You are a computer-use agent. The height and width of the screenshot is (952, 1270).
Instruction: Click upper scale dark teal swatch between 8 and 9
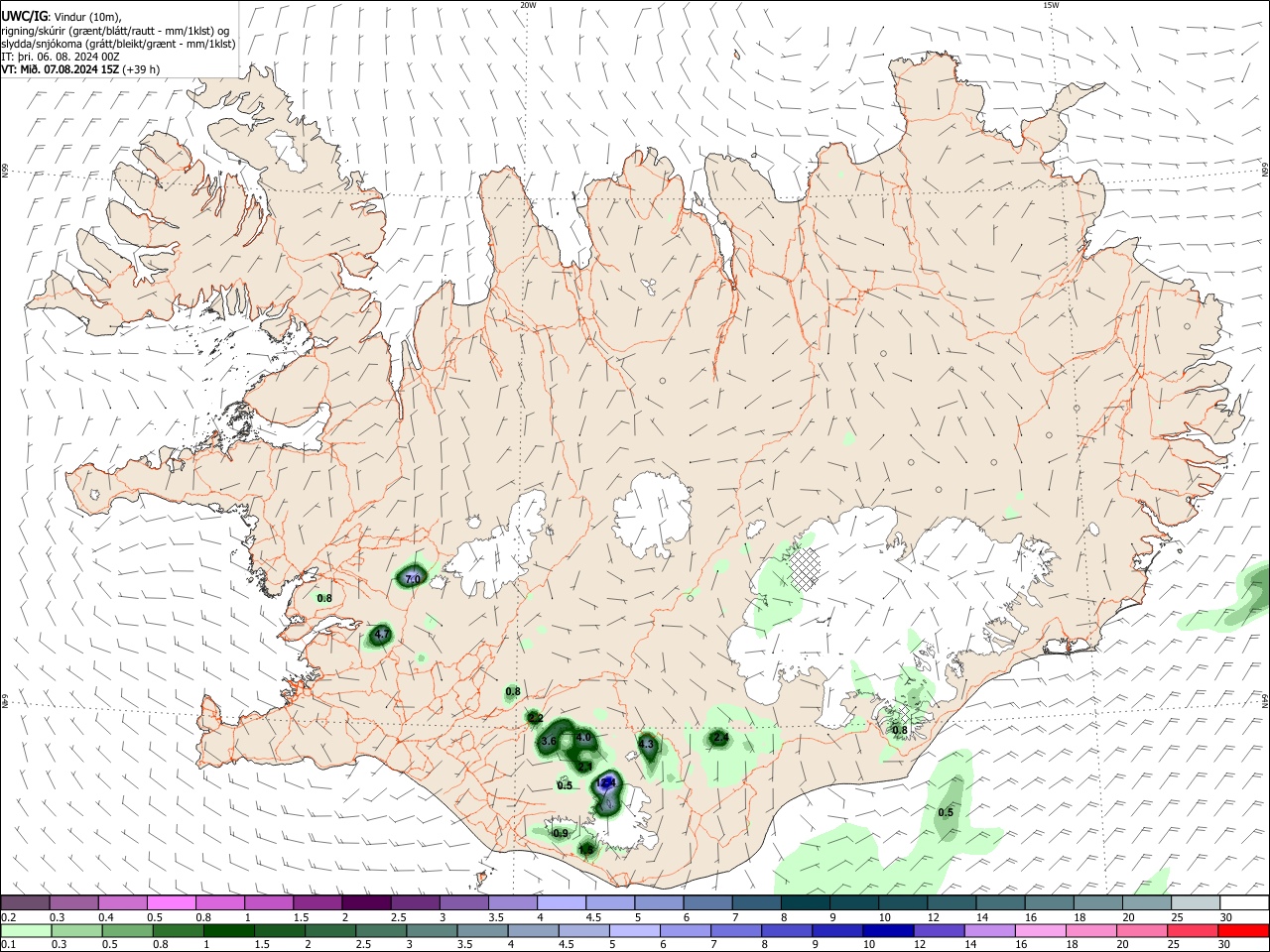click(806, 902)
